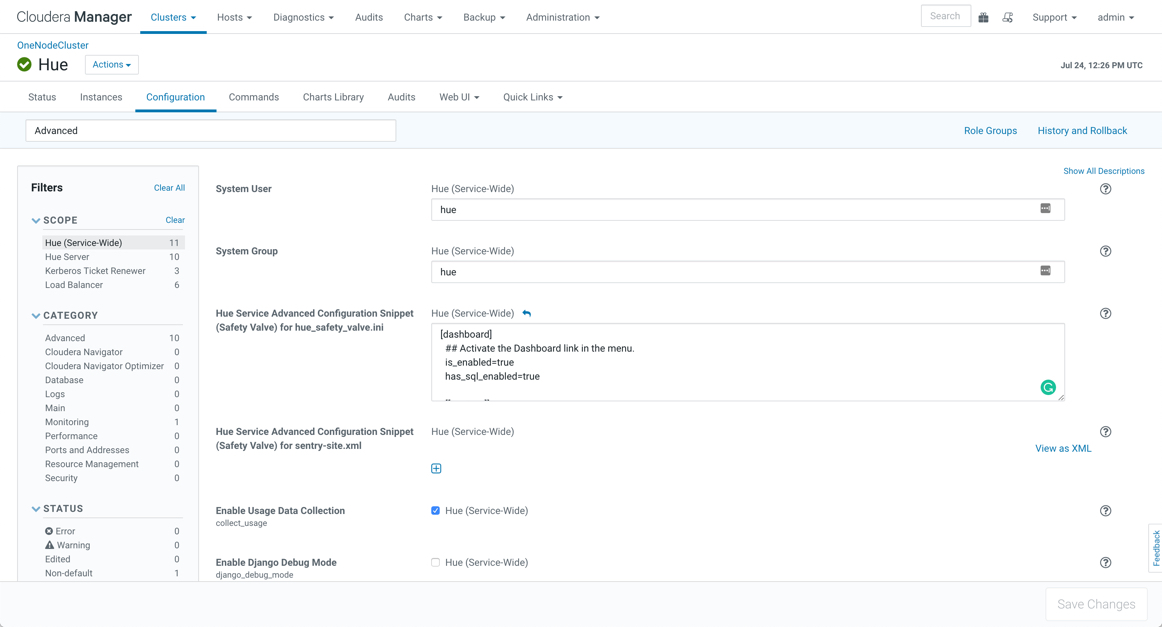This screenshot has width=1162, height=627.
Task: Click the Cloudera Manager logo
Action: coord(74,16)
